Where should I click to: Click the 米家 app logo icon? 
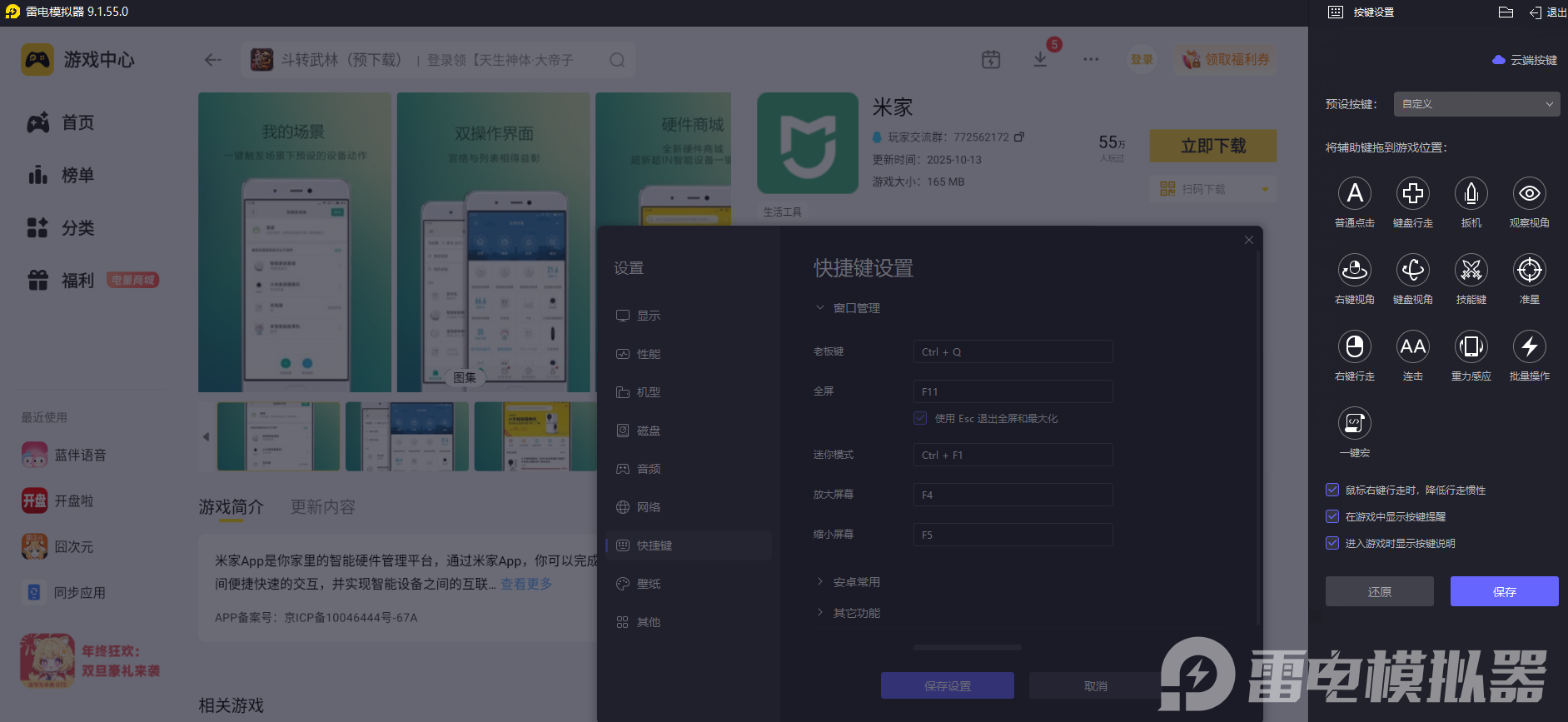pyautogui.click(x=808, y=143)
